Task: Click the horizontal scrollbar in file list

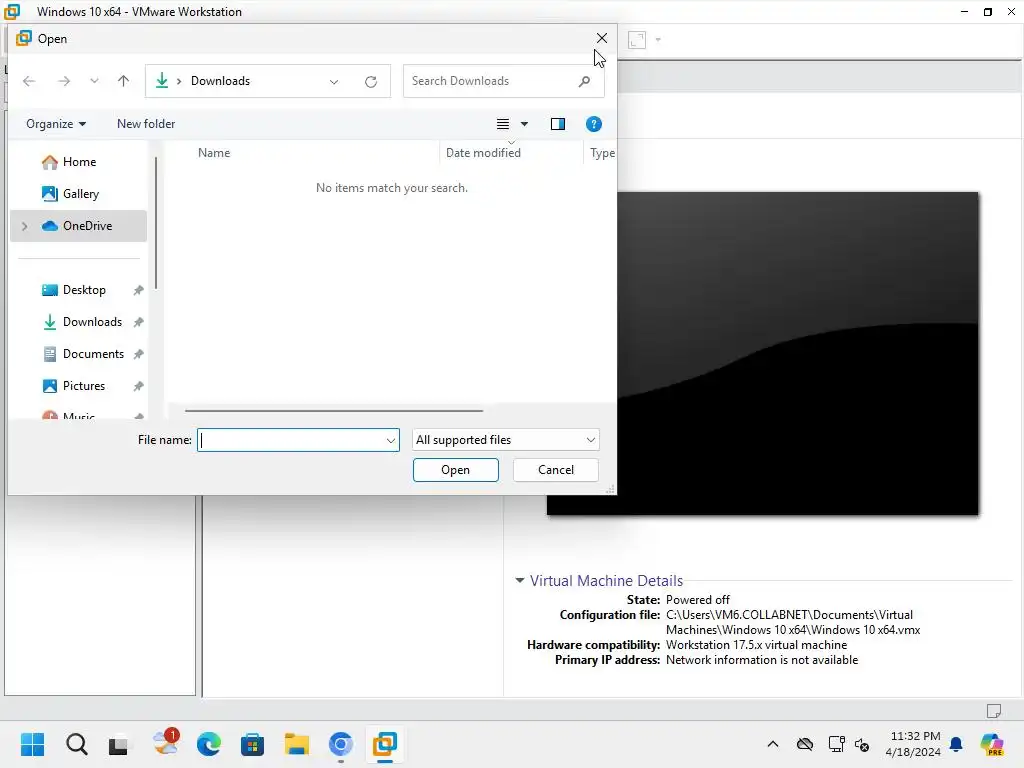Action: [334, 411]
